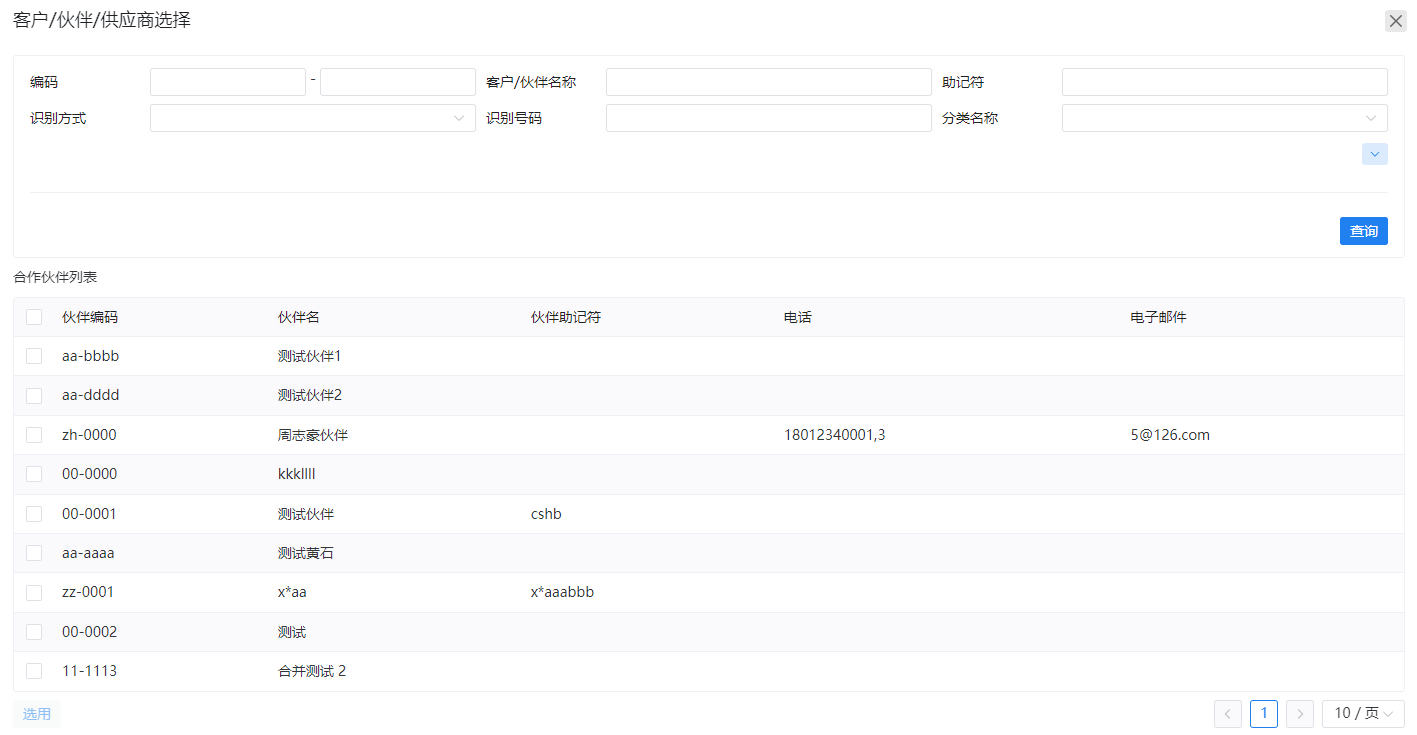Click the 客户/伙伴名称 input field

pyautogui.click(x=768, y=82)
